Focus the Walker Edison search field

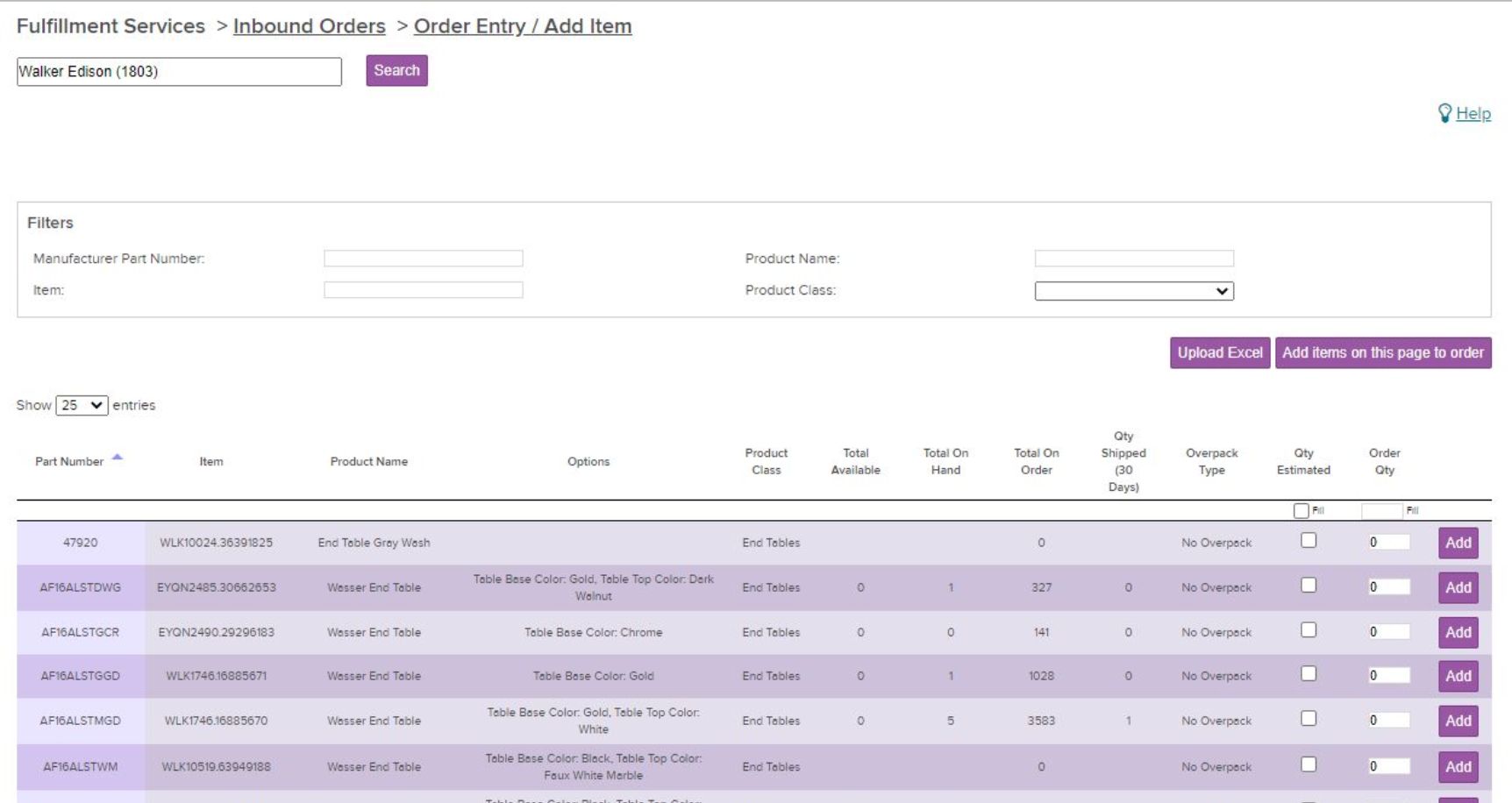tap(179, 72)
